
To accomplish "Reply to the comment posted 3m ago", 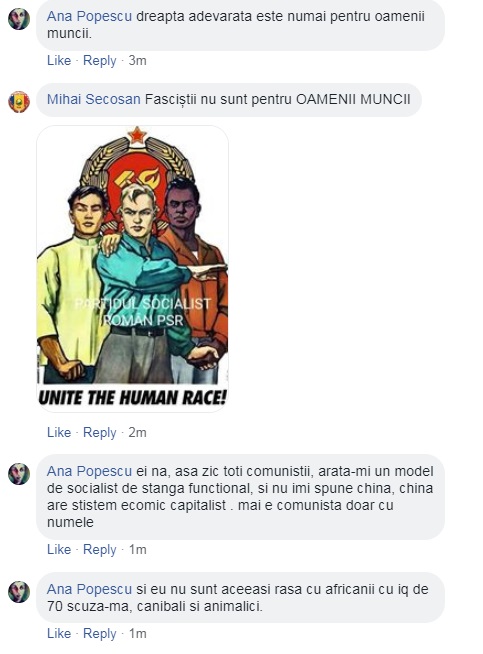I will click(100, 61).
